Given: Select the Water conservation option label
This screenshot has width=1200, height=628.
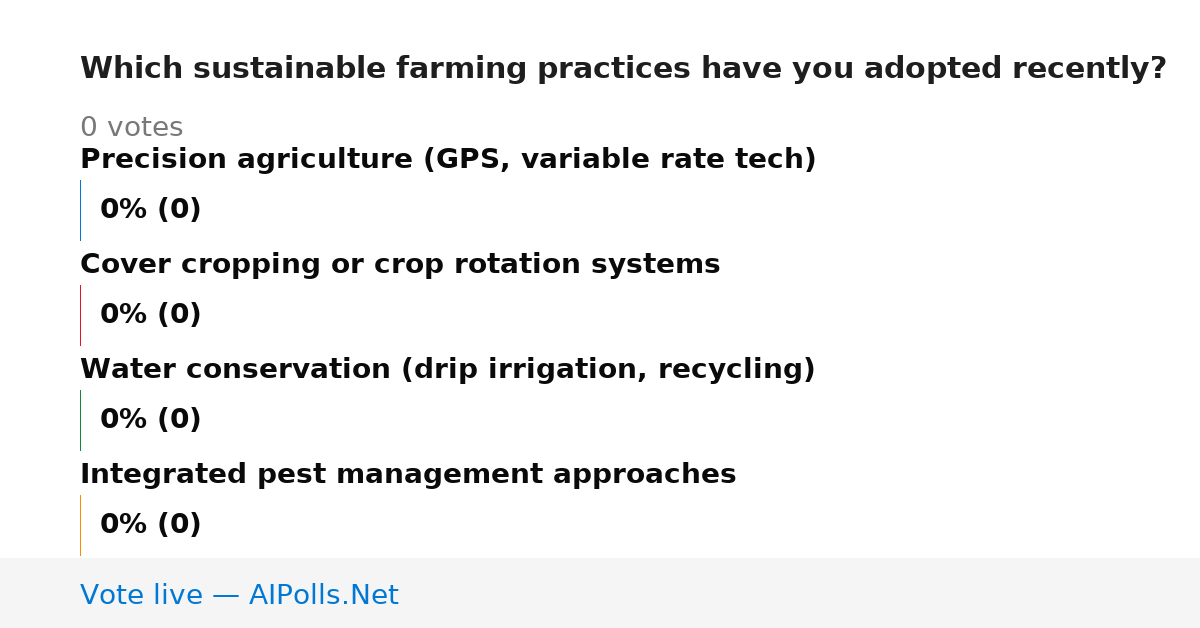Looking at the screenshot, I should point(448,370).
